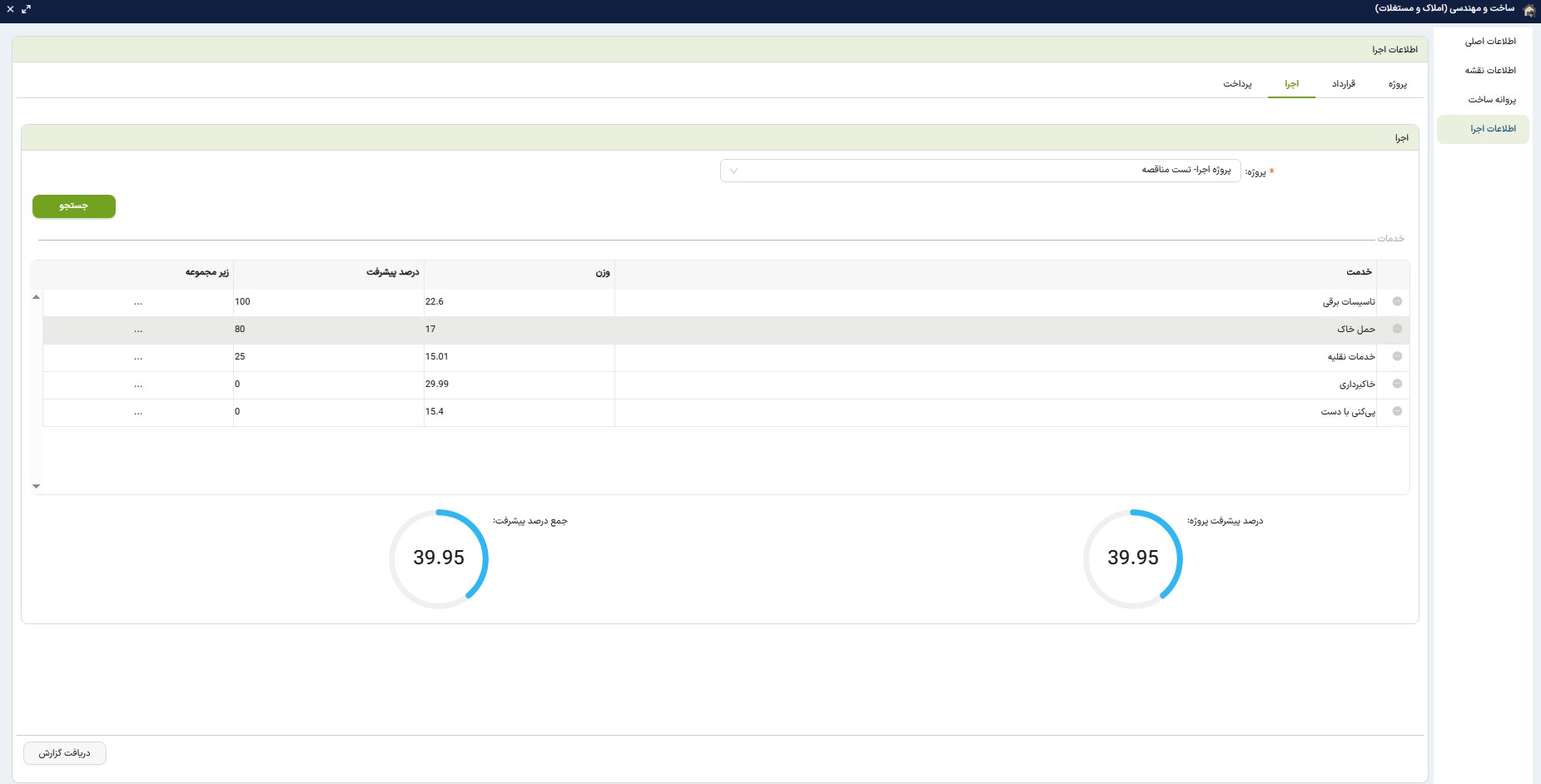
Task: Open subgroup ellipsis for تاسیسات برقی row
Action: click(138, 302)
